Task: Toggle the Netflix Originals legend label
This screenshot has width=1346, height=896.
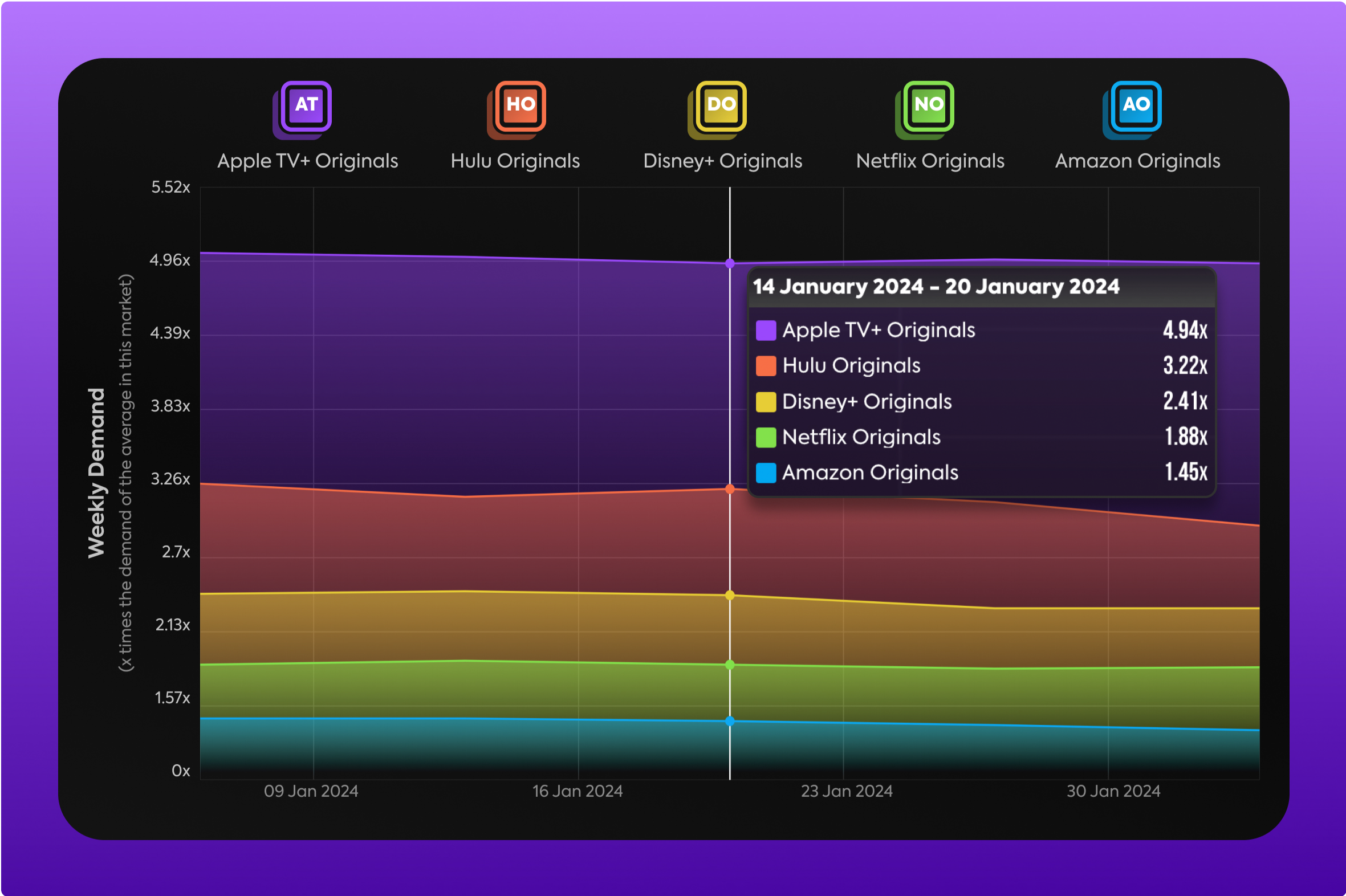Action: [x=930, y=161]
